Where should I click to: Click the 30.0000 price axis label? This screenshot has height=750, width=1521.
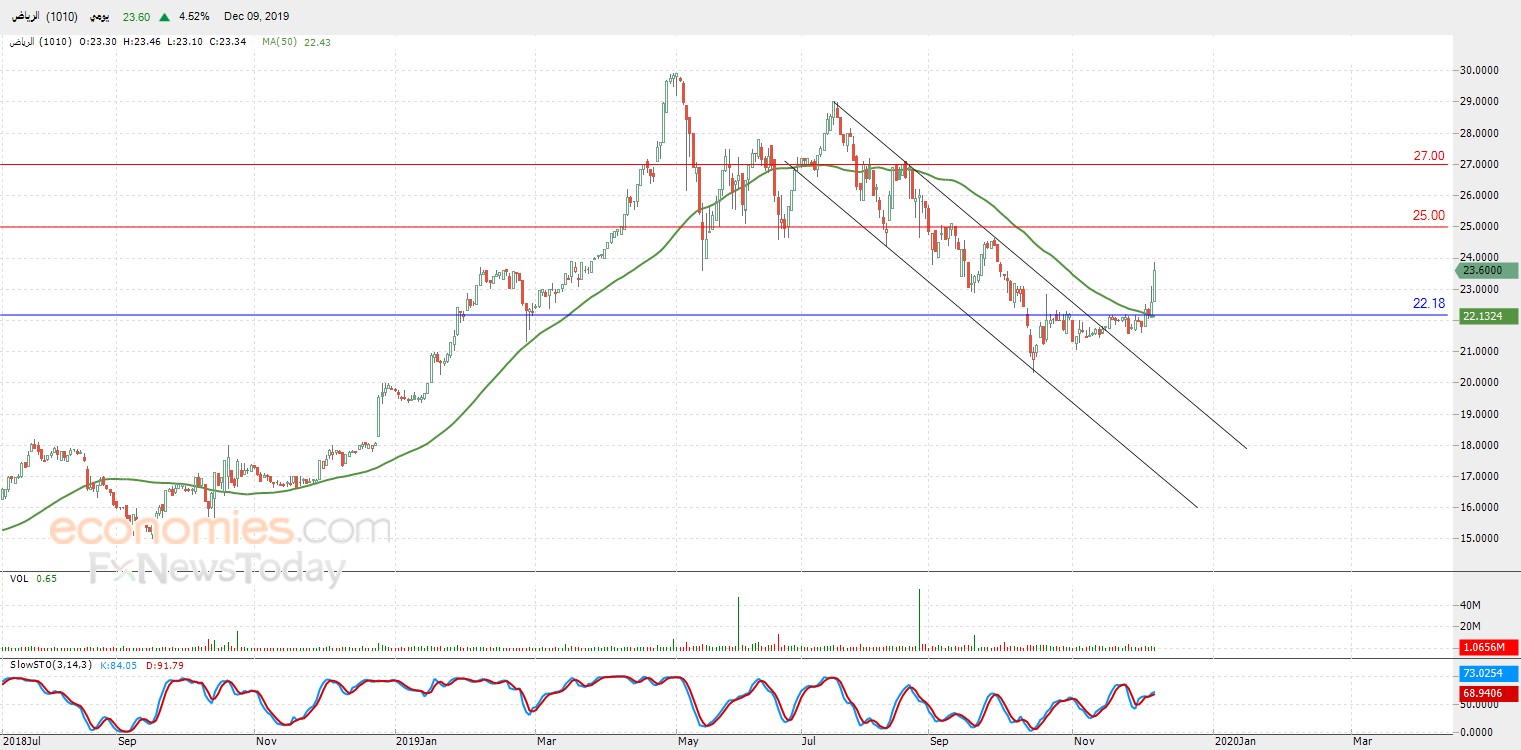point(1479,71)
